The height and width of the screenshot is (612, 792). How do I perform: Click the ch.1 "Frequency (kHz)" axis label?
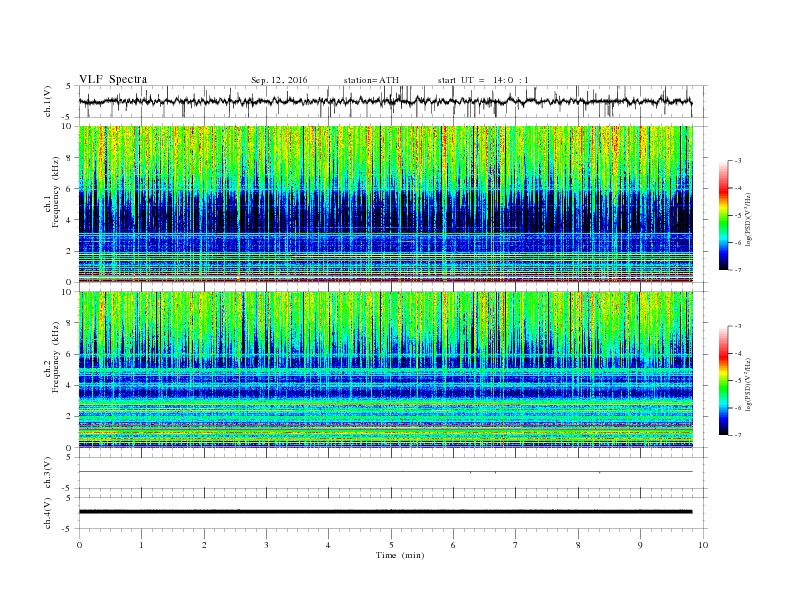[x=56, y=192]
